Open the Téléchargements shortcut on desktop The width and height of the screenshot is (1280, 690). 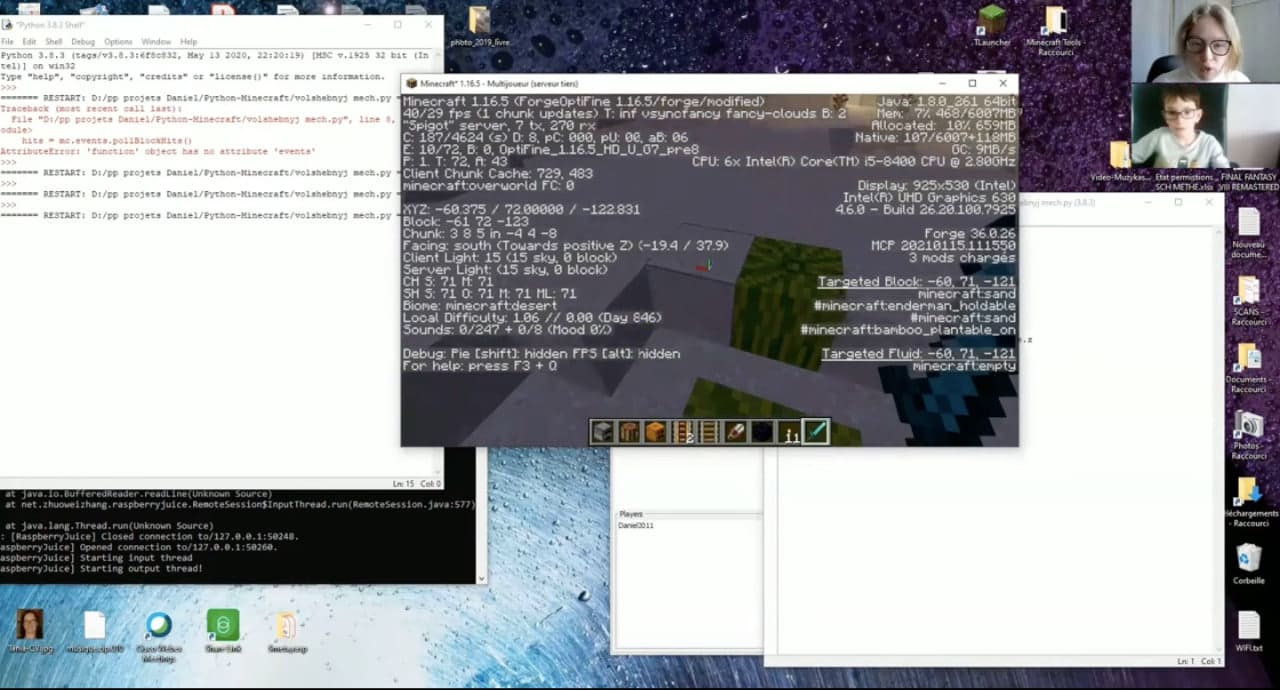coord(1249,502)
